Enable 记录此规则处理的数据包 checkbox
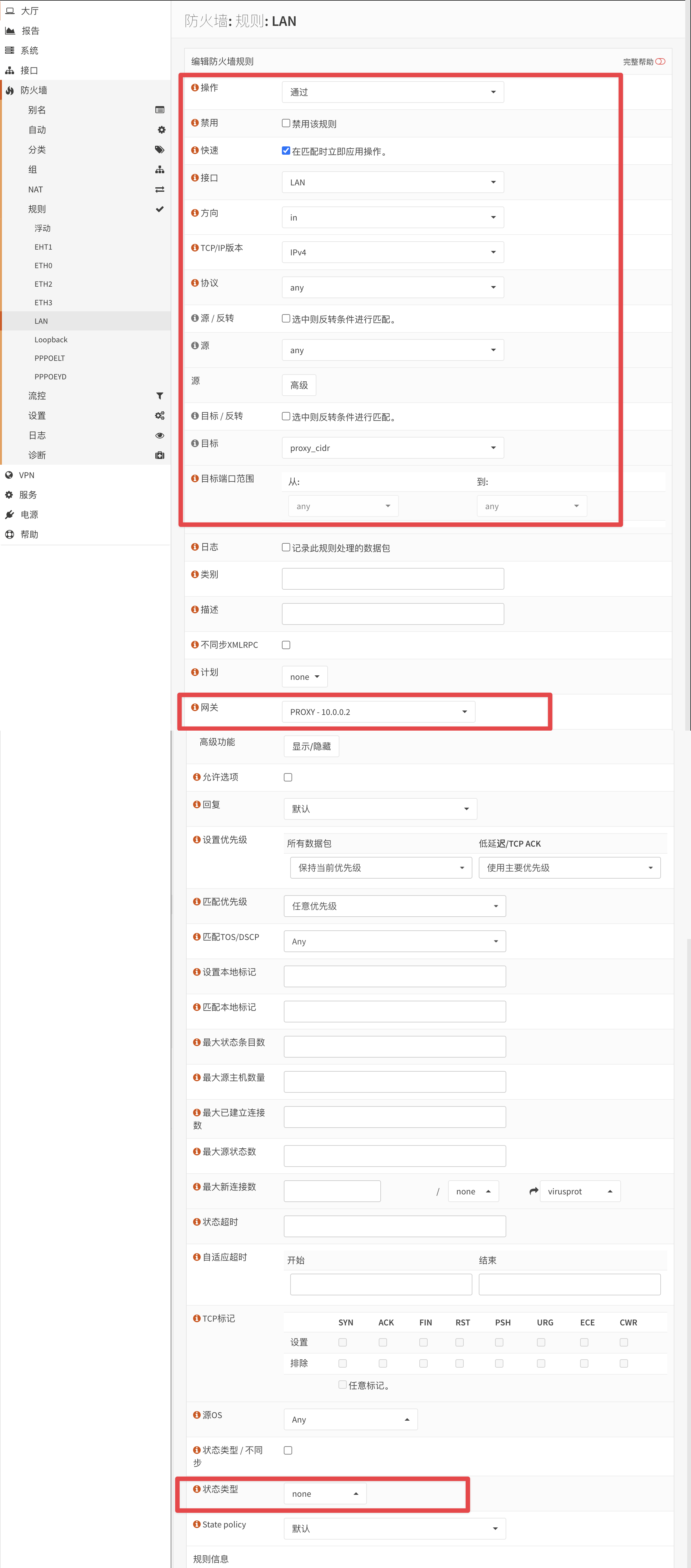The height and width of the screenshot is (1568, 691). point(285,547)
